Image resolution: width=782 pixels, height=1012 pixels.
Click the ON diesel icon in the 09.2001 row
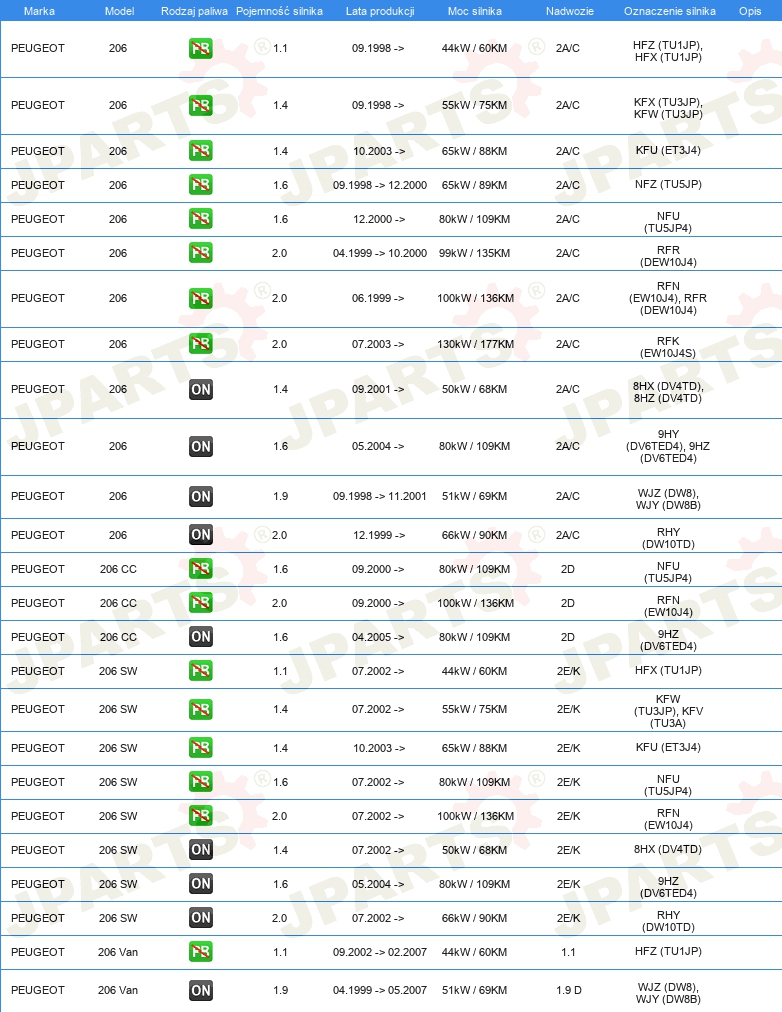tap(201, 389)
